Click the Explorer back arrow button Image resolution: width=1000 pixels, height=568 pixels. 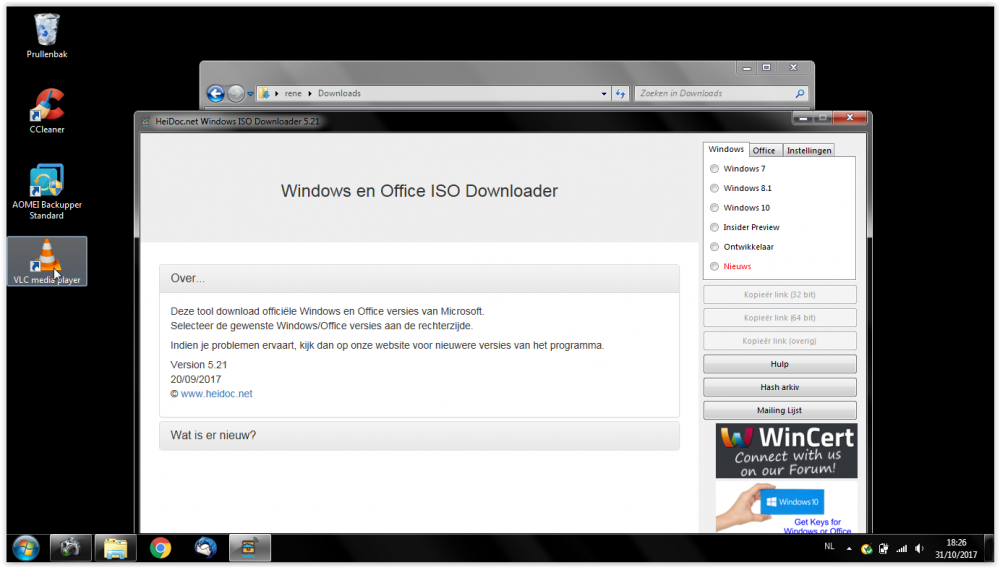[216, 94]
